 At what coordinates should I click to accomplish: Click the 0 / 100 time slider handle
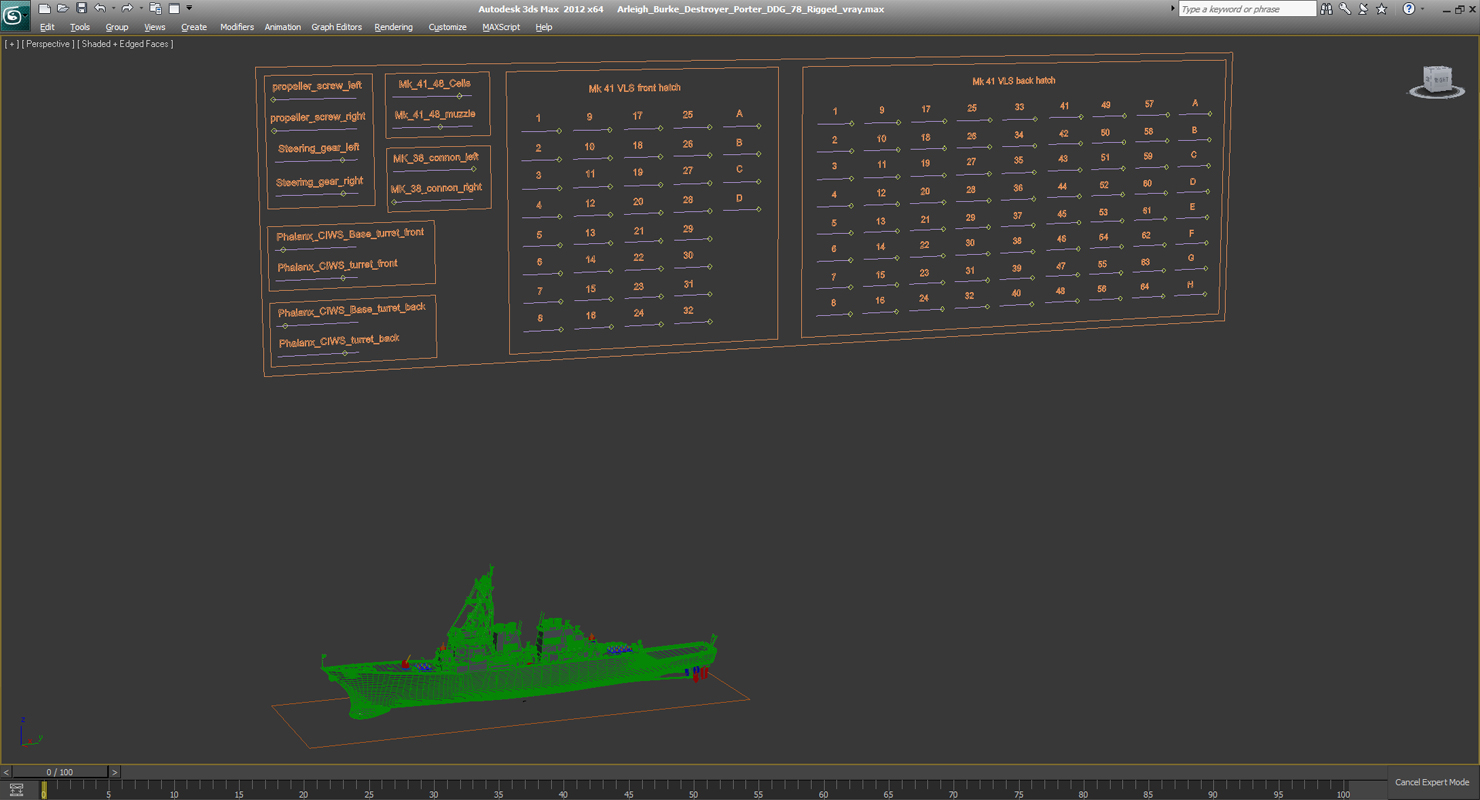(60, 772)
